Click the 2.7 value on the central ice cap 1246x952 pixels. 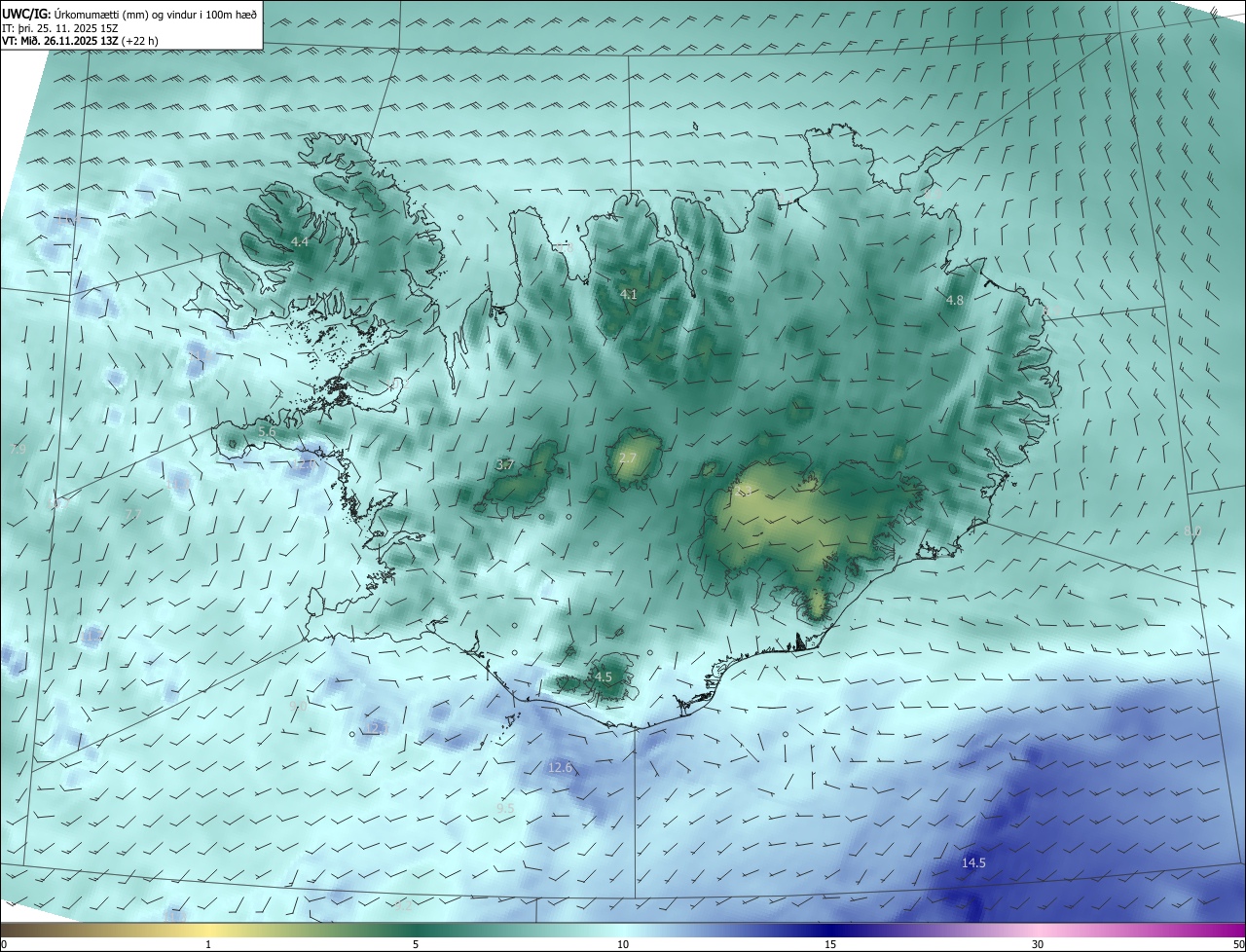coord(627,458)
